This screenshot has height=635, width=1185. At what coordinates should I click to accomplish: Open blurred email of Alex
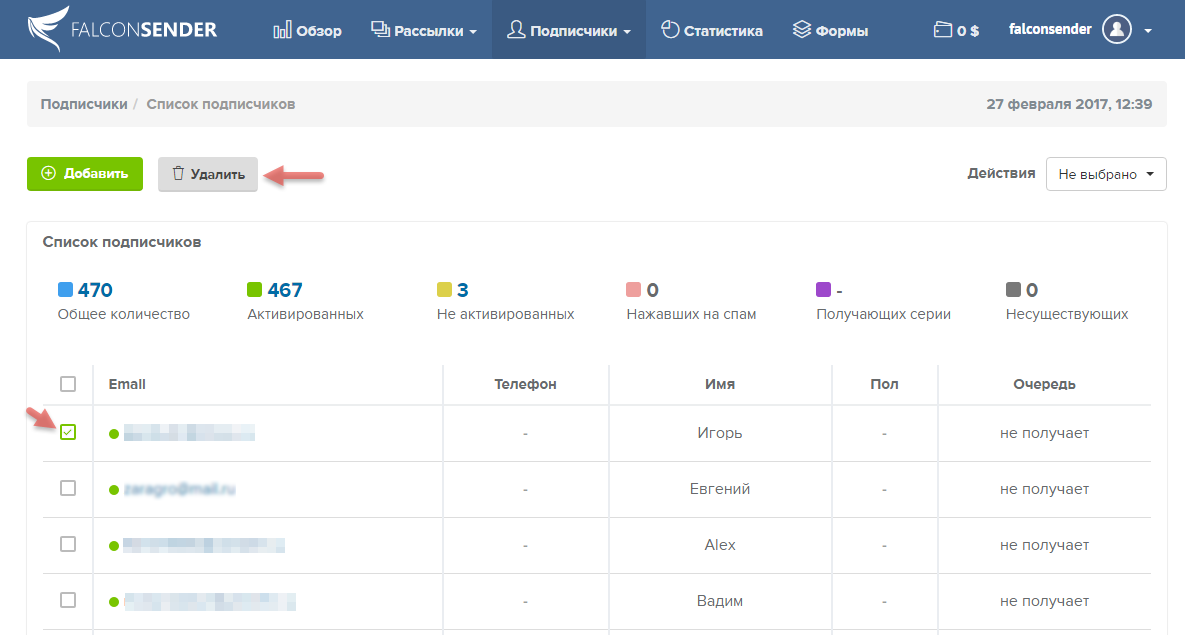pyautogui.click(x=204, y=545)
